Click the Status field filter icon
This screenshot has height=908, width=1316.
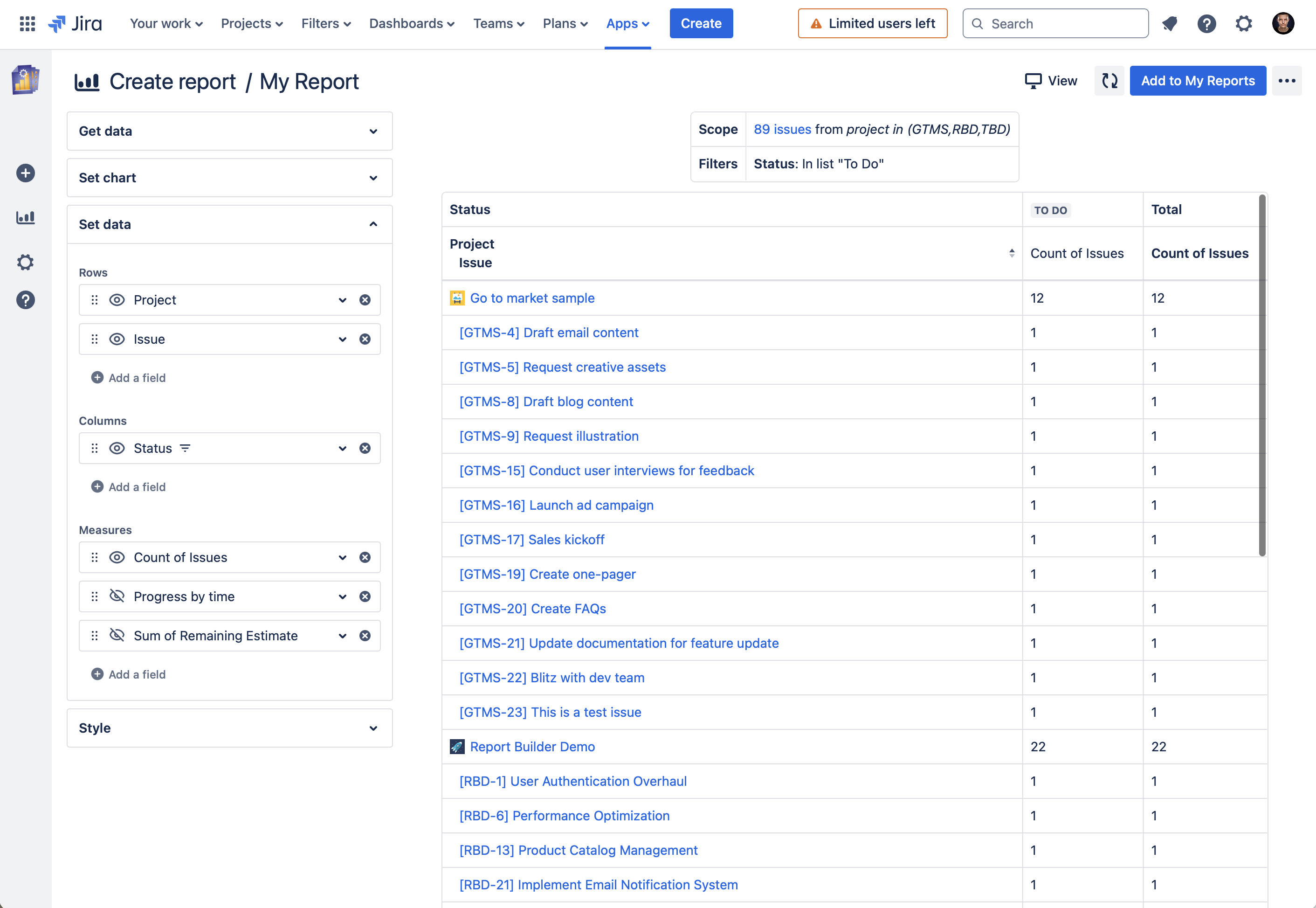[x=185, y=448]
